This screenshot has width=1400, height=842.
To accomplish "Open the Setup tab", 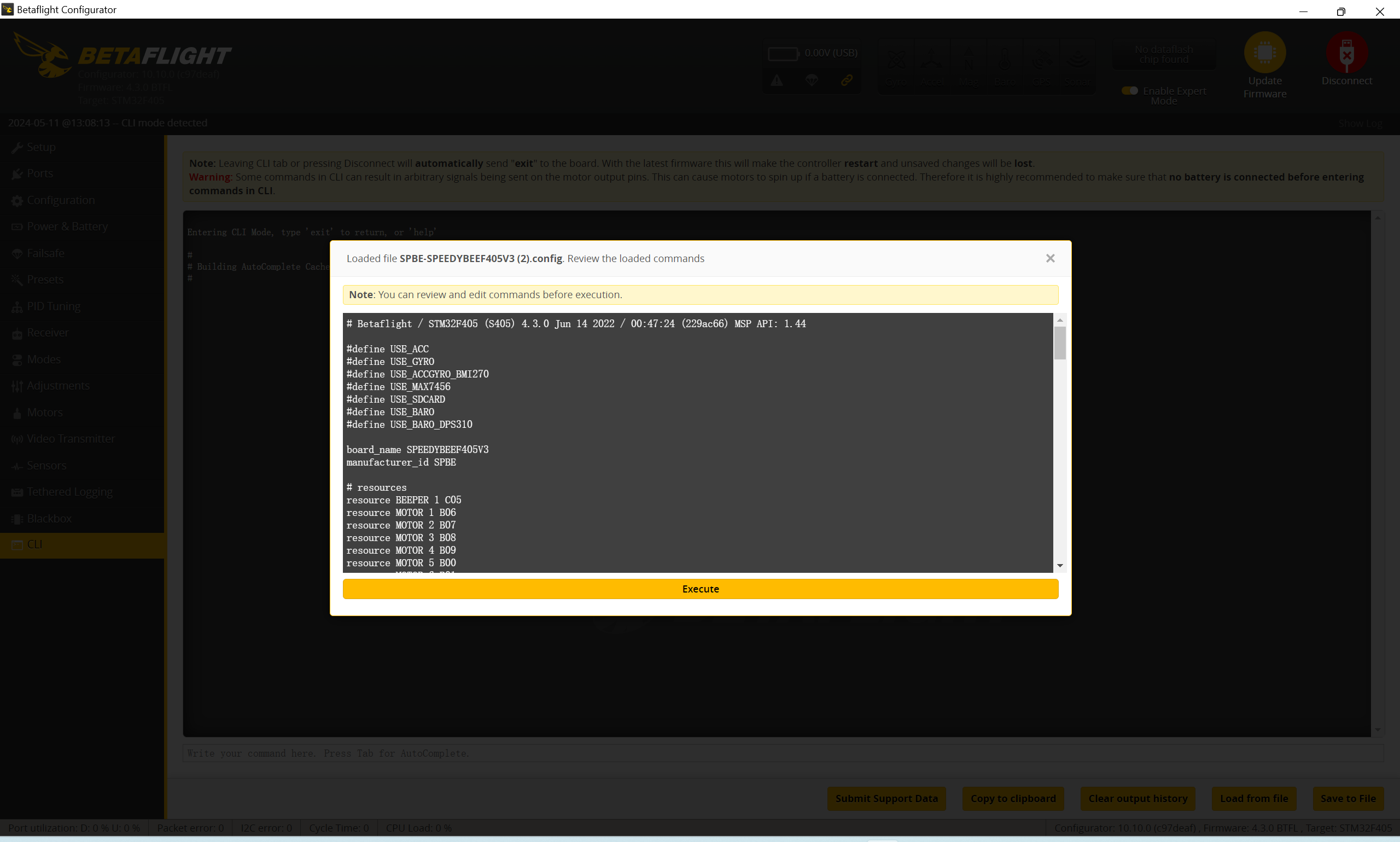I will click(x=82, y=147).
